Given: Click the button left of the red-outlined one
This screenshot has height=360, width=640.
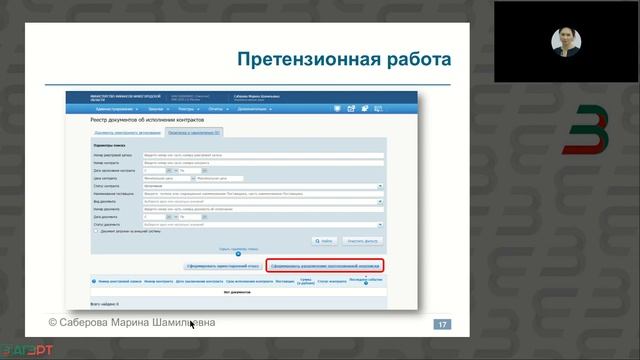Looking at the screenshot, I should [x=222, y=266].
